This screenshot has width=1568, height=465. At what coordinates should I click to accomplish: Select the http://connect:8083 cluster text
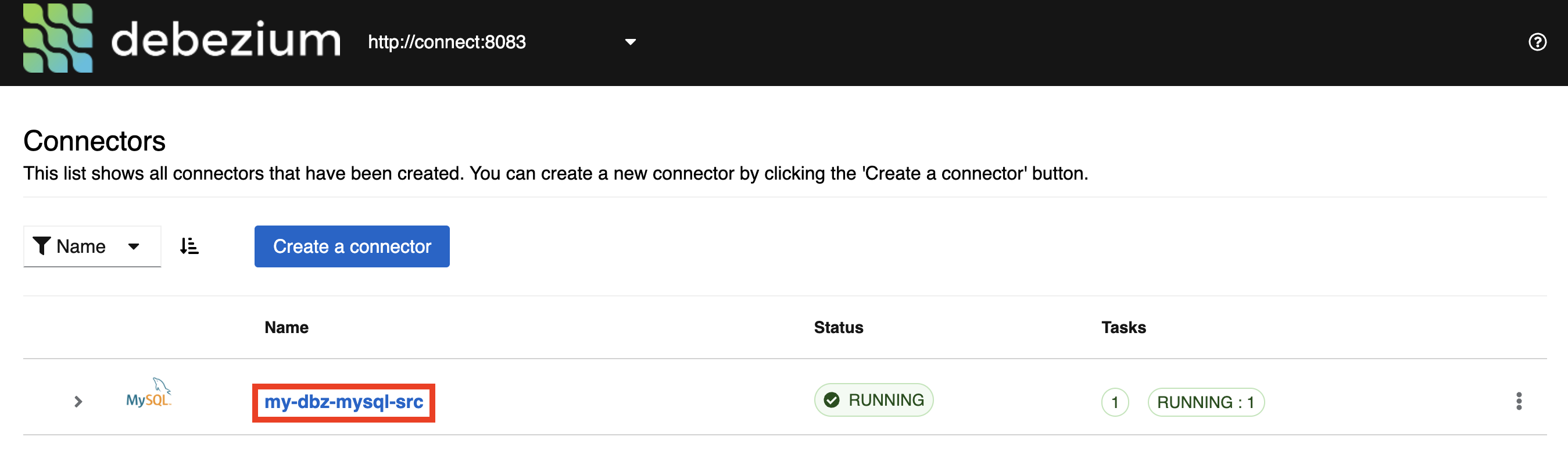[447, 42]
